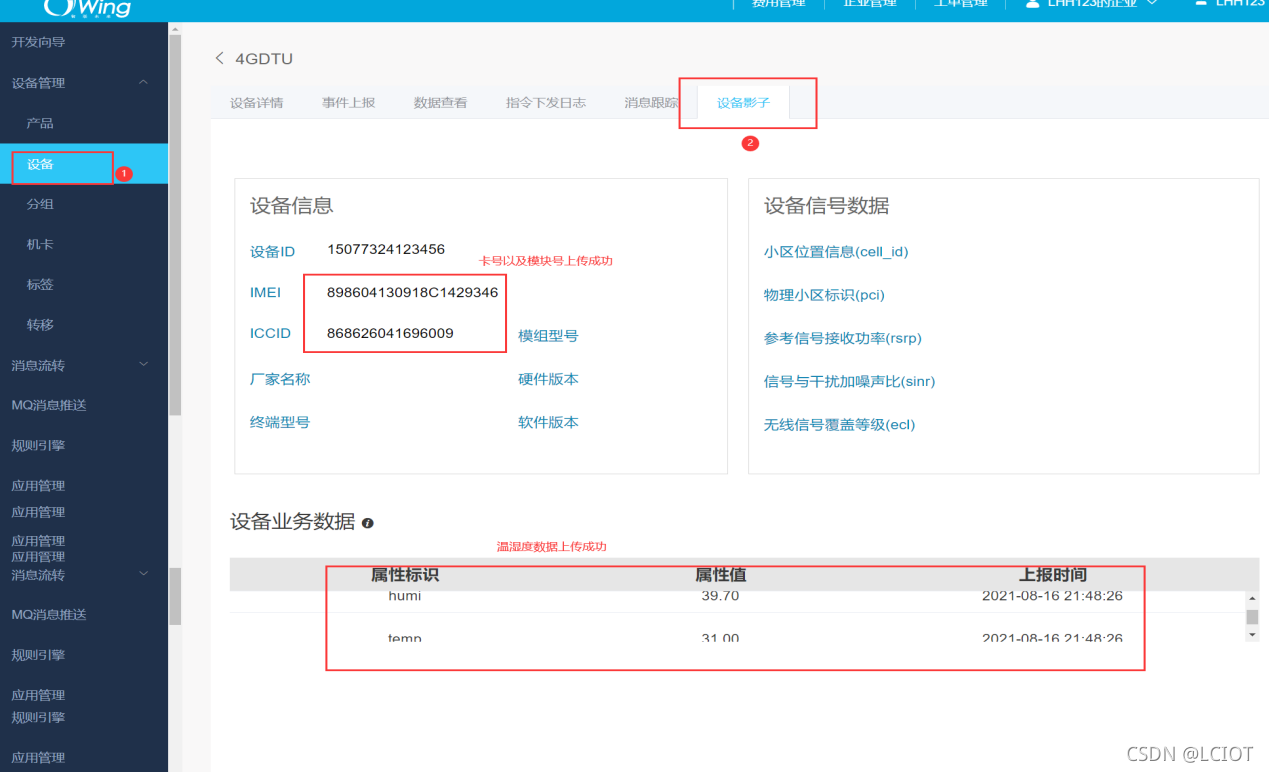
Task: Select the 设备影子 tab
Action: coord(744,103)
